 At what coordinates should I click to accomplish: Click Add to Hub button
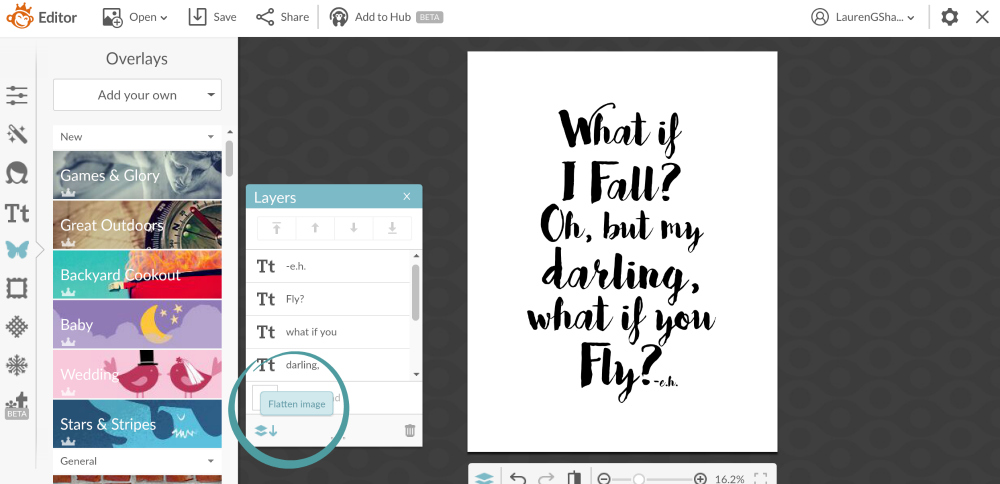386,17
